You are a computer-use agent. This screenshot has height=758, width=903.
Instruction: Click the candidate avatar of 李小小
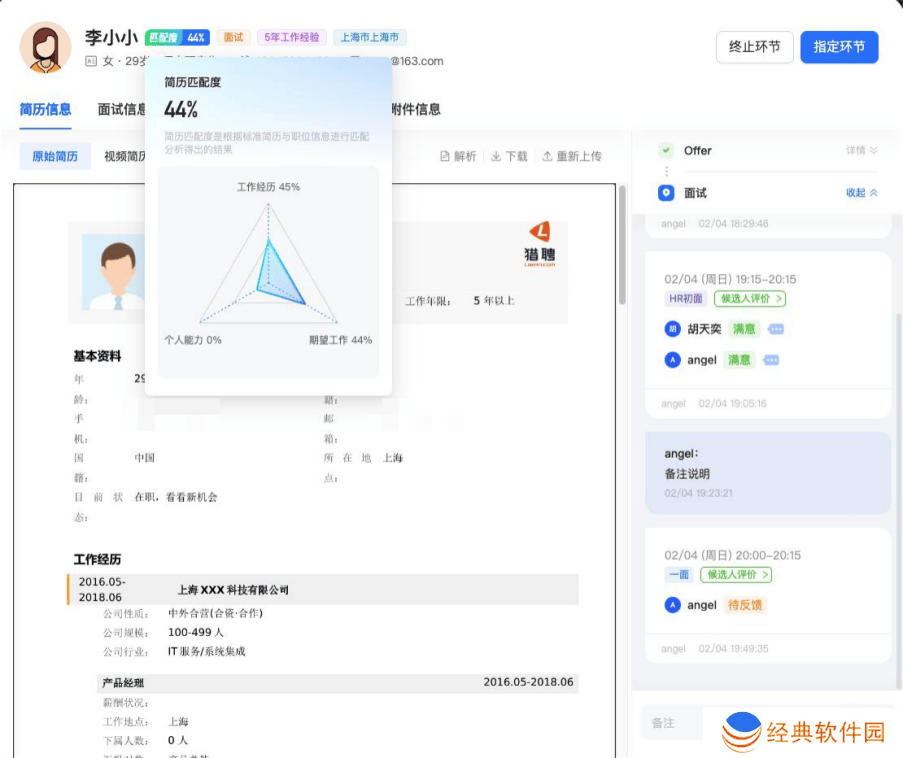[x=45, y=47]
